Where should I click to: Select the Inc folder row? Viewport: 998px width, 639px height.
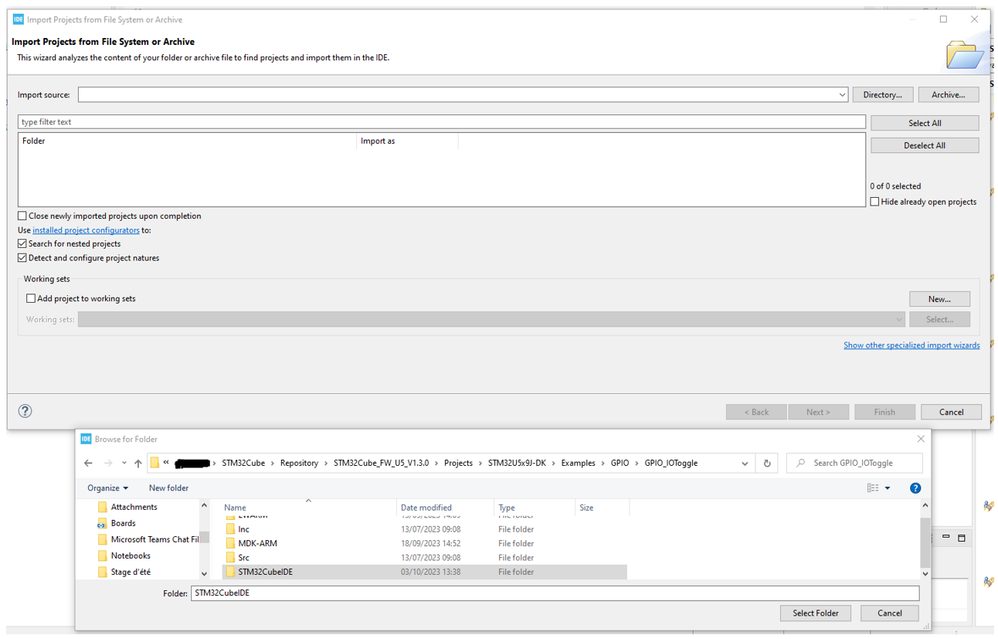click(x=425, y=530)
